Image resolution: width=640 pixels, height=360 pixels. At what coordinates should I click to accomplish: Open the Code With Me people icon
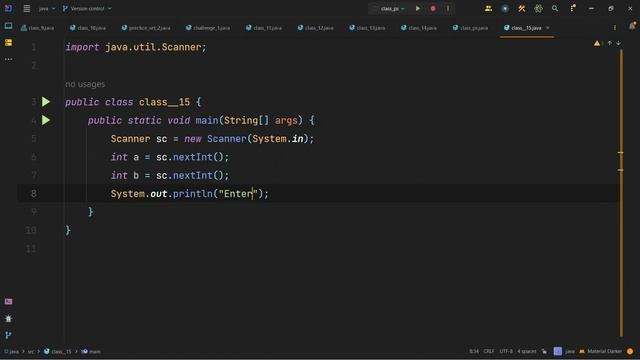click(x=488, y=8)
